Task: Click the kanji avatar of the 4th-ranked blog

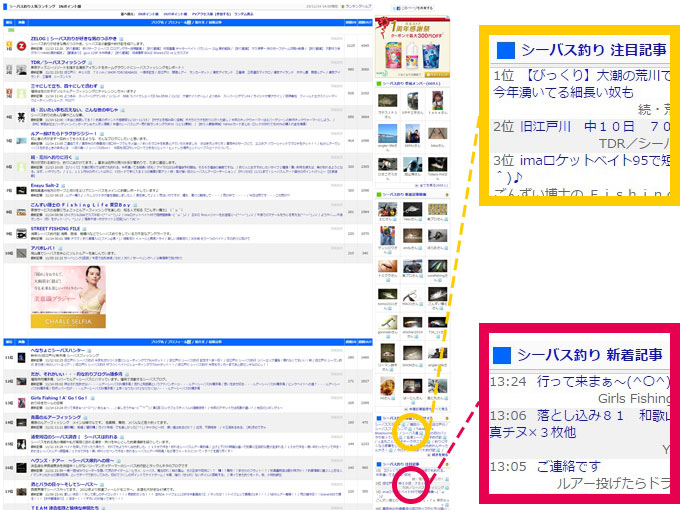Action: (22, 115)
